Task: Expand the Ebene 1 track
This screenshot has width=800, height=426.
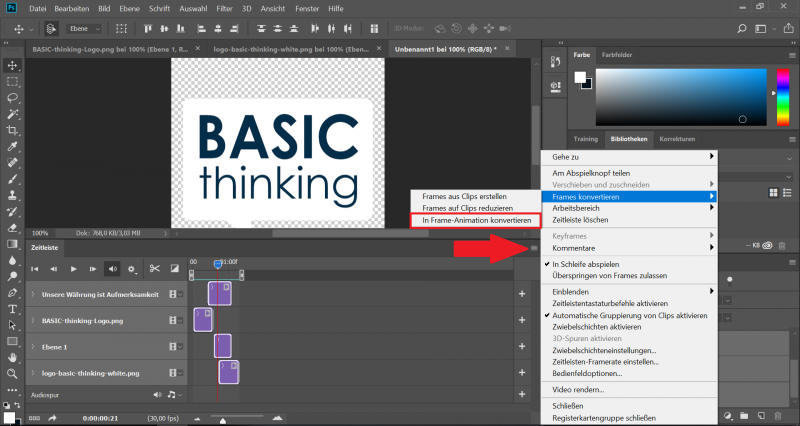Action: point(33,347)
